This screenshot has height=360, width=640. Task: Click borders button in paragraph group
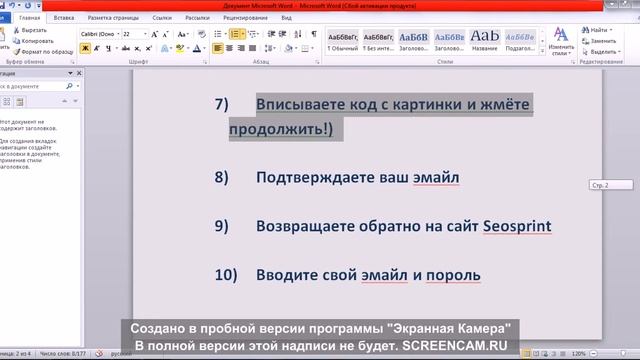coord(305,49)
